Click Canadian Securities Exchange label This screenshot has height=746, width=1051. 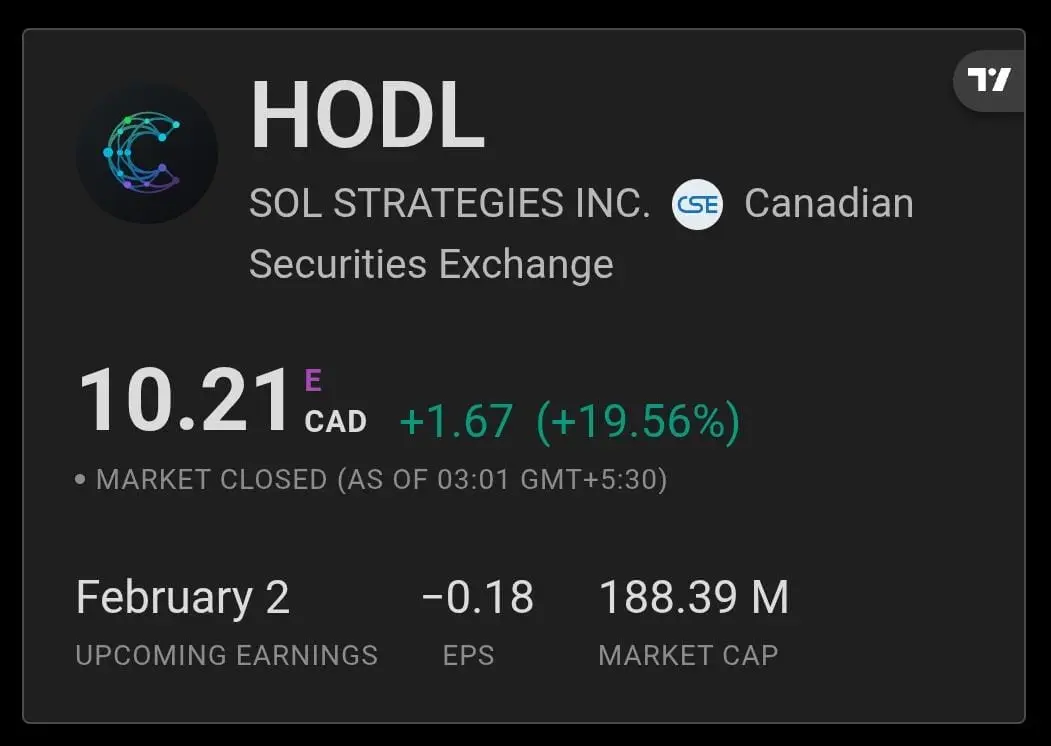pyautogui.click(x=581, y=233)
